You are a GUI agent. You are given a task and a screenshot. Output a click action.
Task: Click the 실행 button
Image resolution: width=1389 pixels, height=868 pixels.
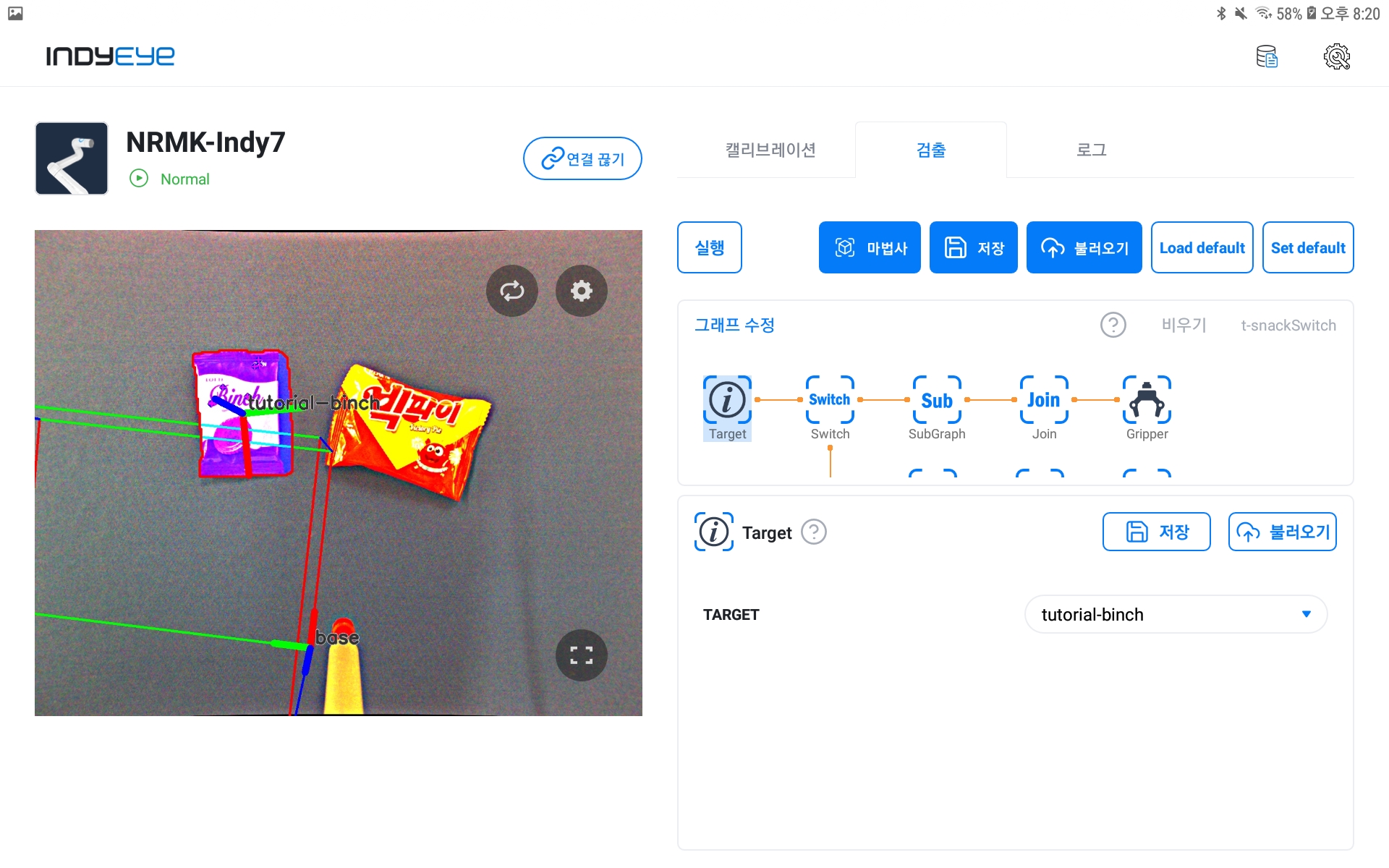coord(710,247)
